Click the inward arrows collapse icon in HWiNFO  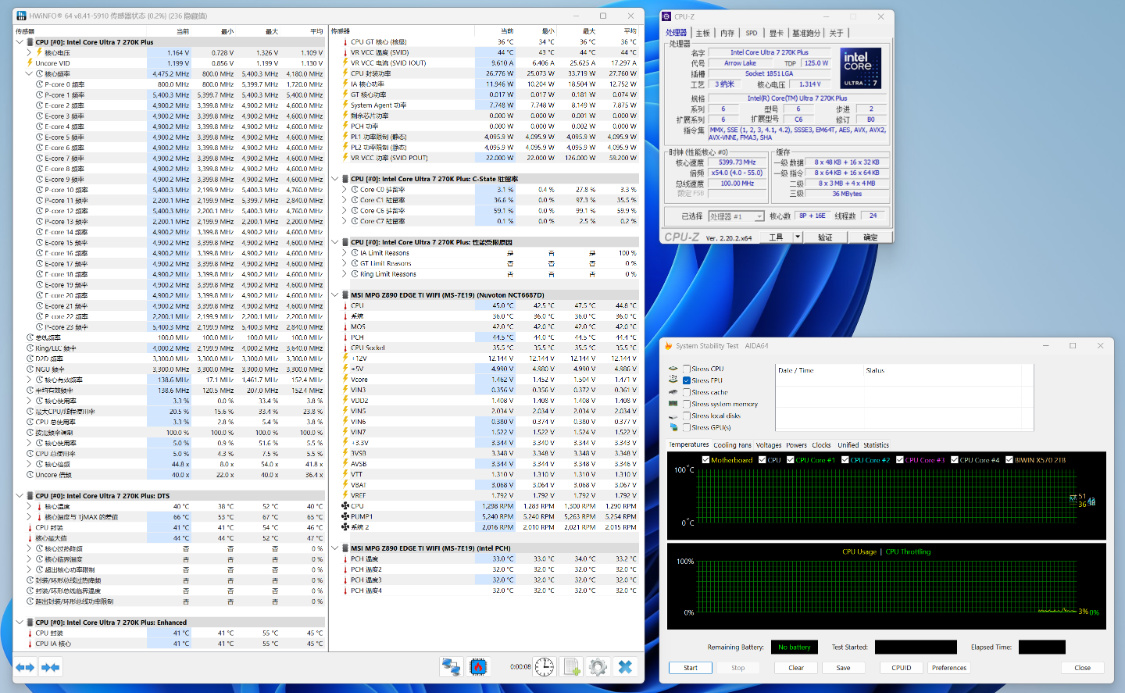(x=50, y=667)
